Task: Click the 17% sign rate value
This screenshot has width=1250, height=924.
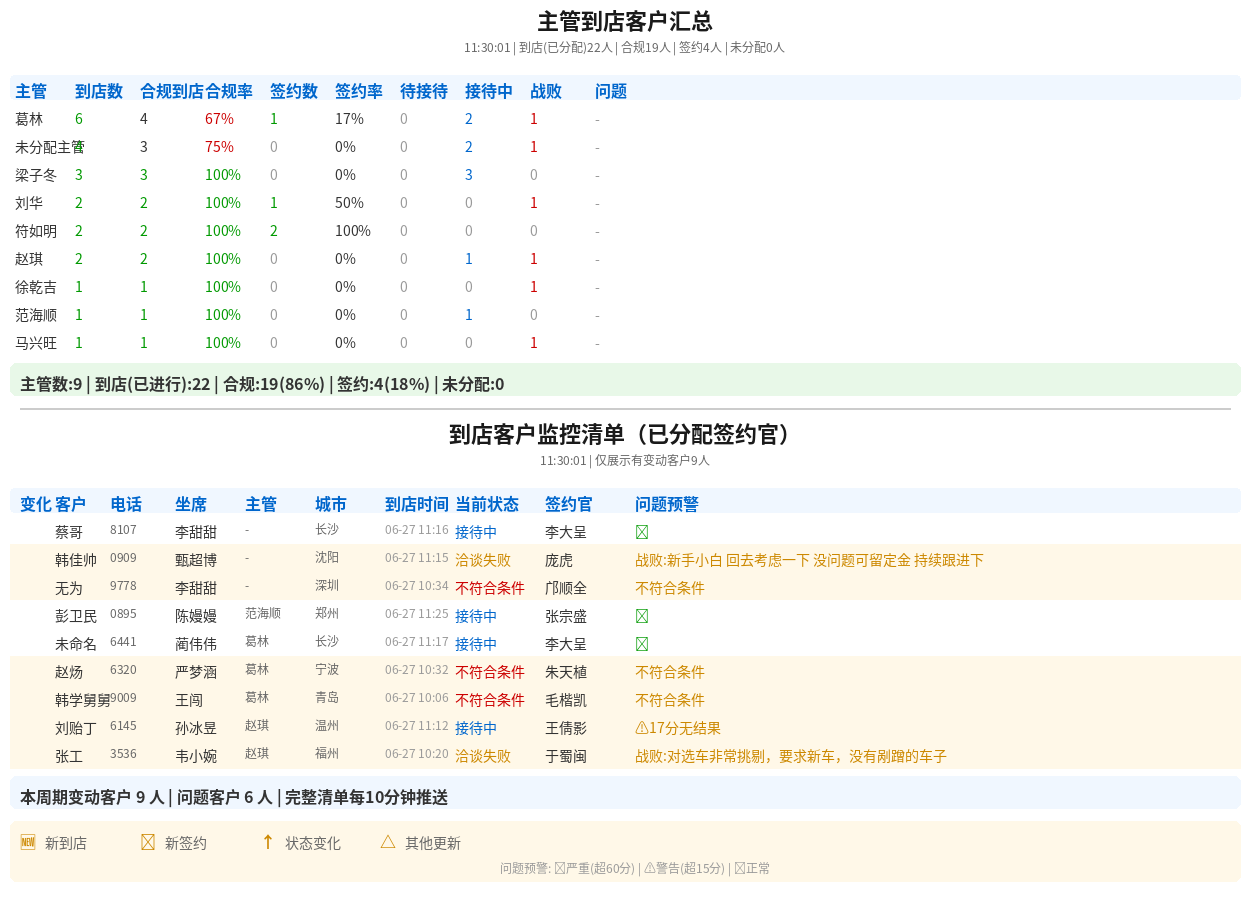Action: (349, 119)
